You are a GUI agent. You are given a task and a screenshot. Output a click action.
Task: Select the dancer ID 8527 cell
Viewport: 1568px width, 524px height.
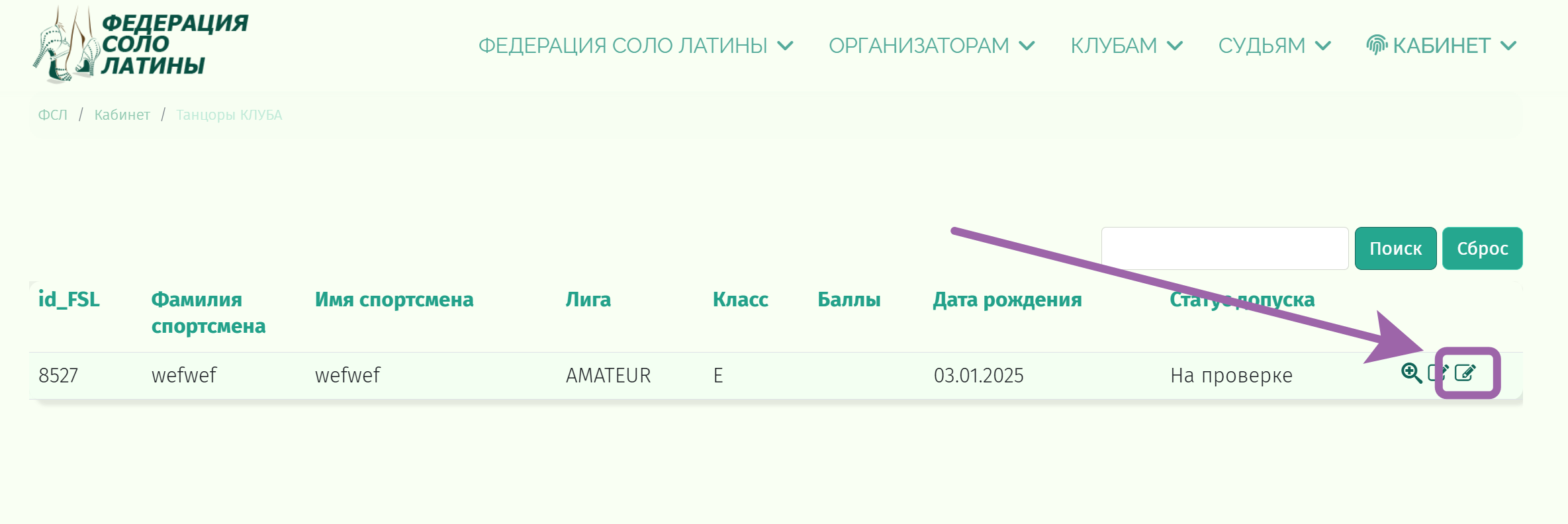[x=58, y=376]
